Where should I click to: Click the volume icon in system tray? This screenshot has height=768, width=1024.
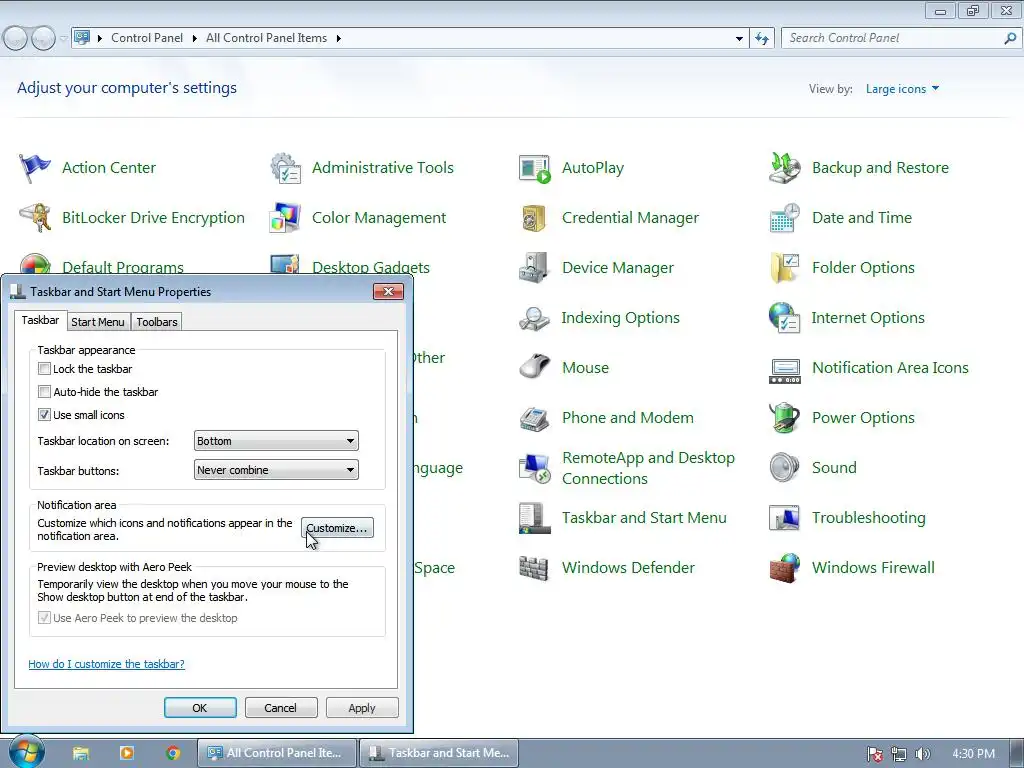922,754
